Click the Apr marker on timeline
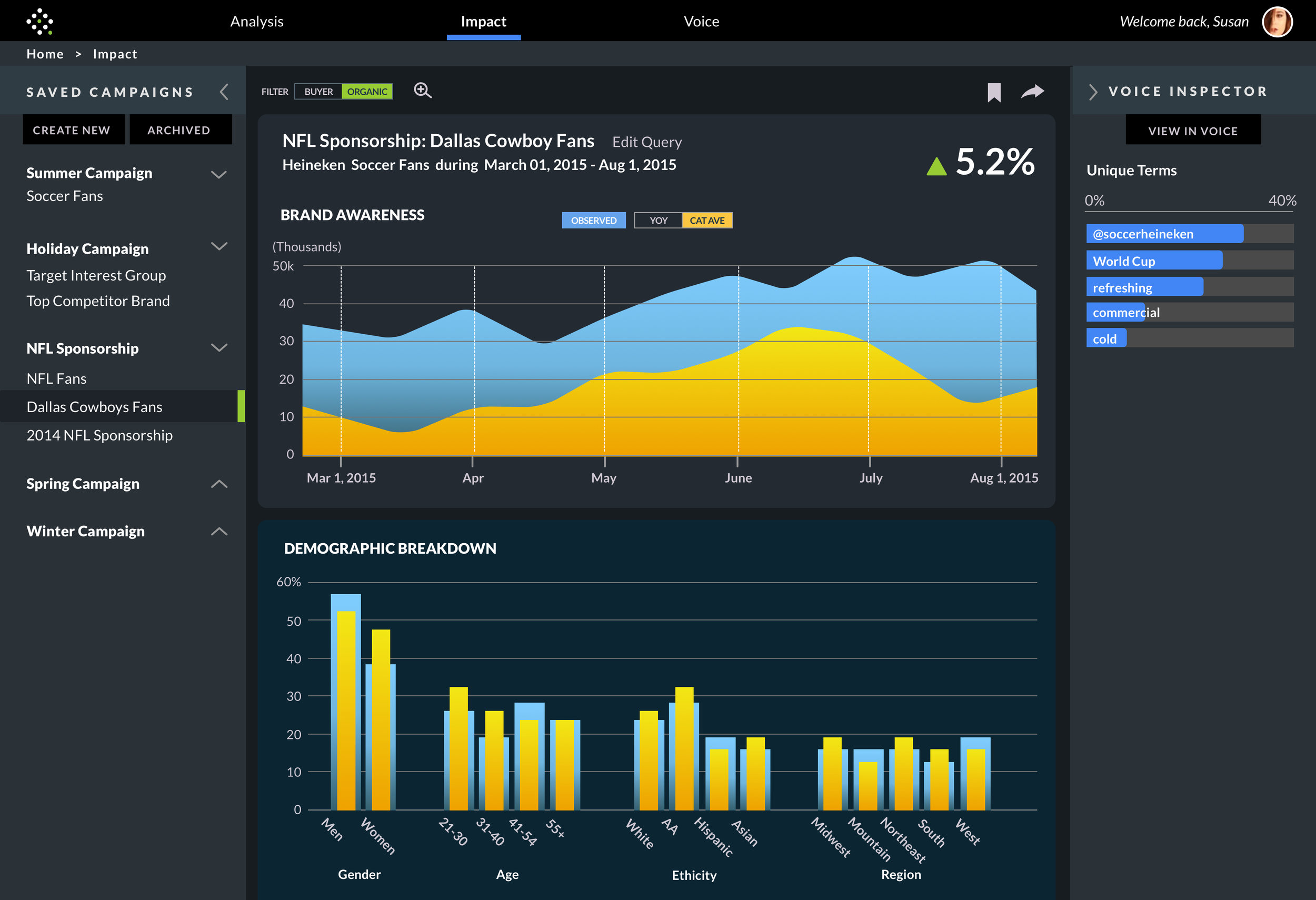The width and height of the screenshot is (1316, 900). 473,478
